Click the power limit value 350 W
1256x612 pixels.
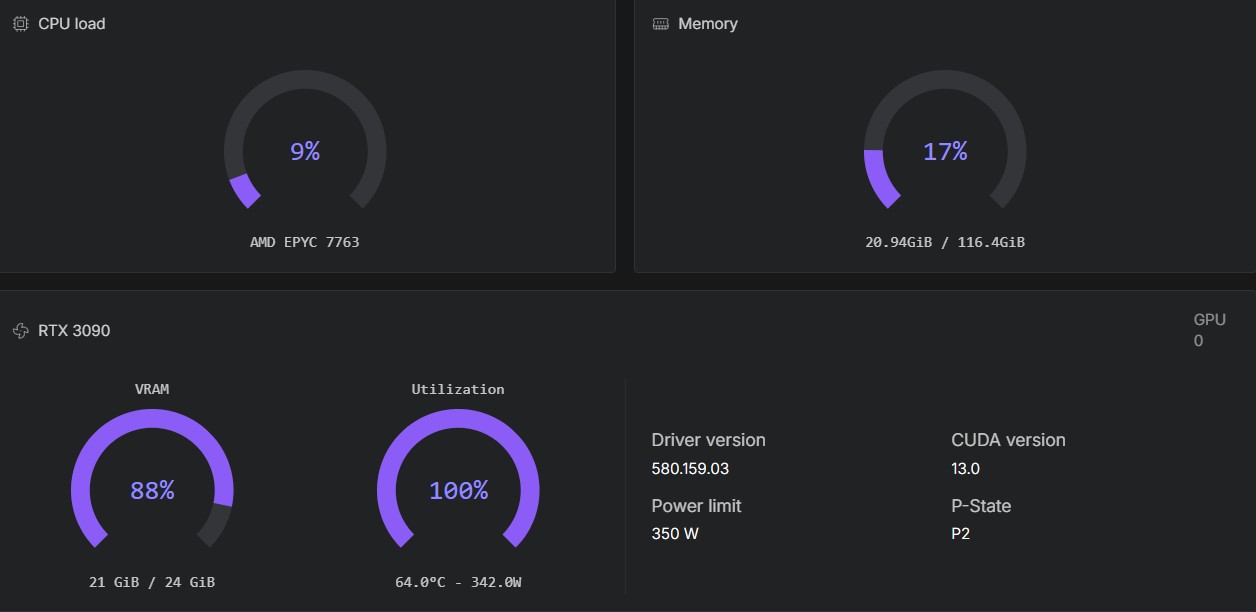click(x=675, y=534)
